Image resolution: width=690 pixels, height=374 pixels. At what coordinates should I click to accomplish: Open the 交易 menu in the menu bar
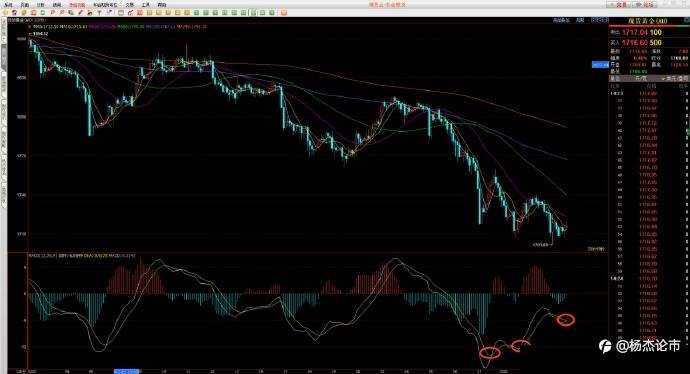[129, 5]
